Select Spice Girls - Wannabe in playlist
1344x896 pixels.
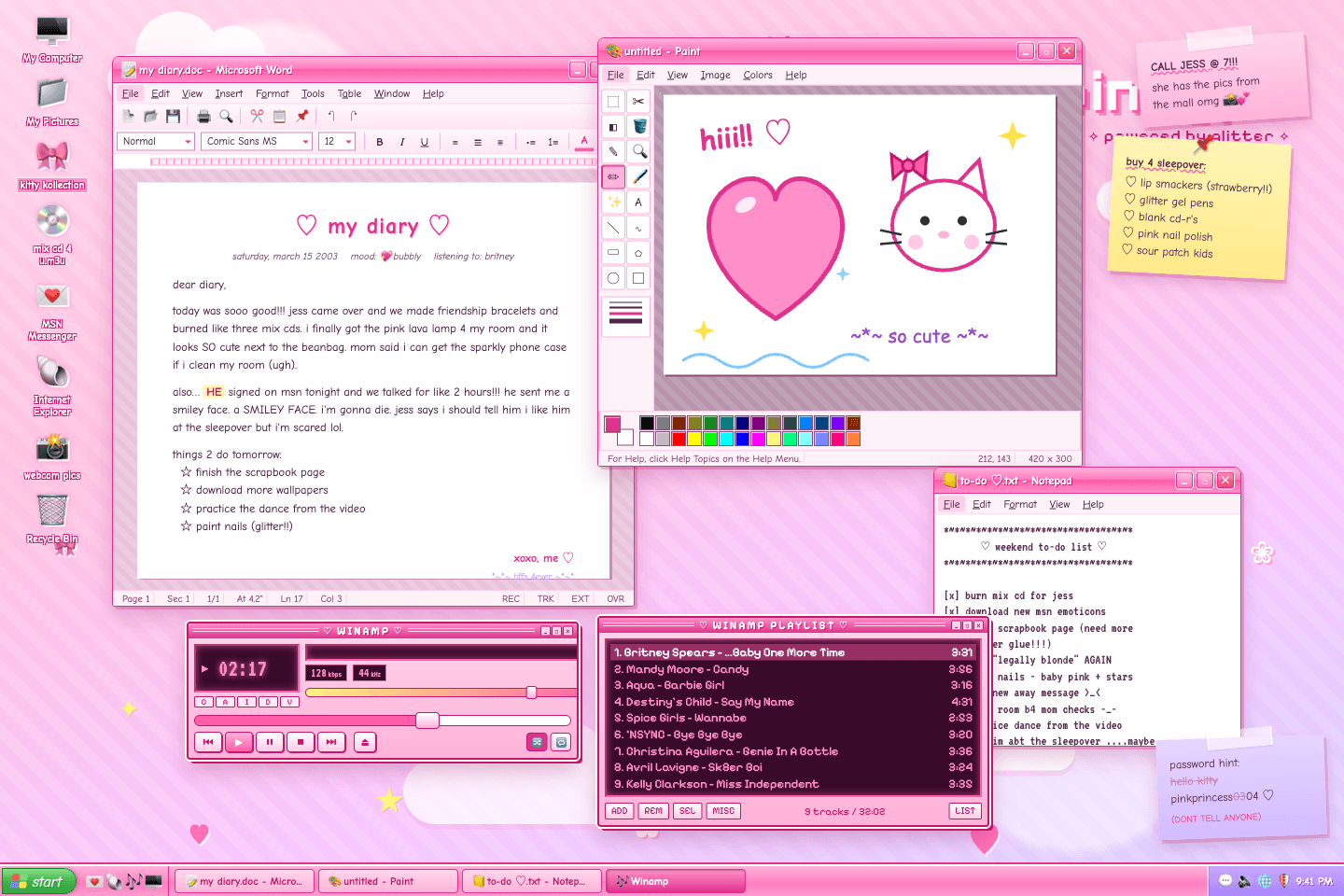(793, 718)
